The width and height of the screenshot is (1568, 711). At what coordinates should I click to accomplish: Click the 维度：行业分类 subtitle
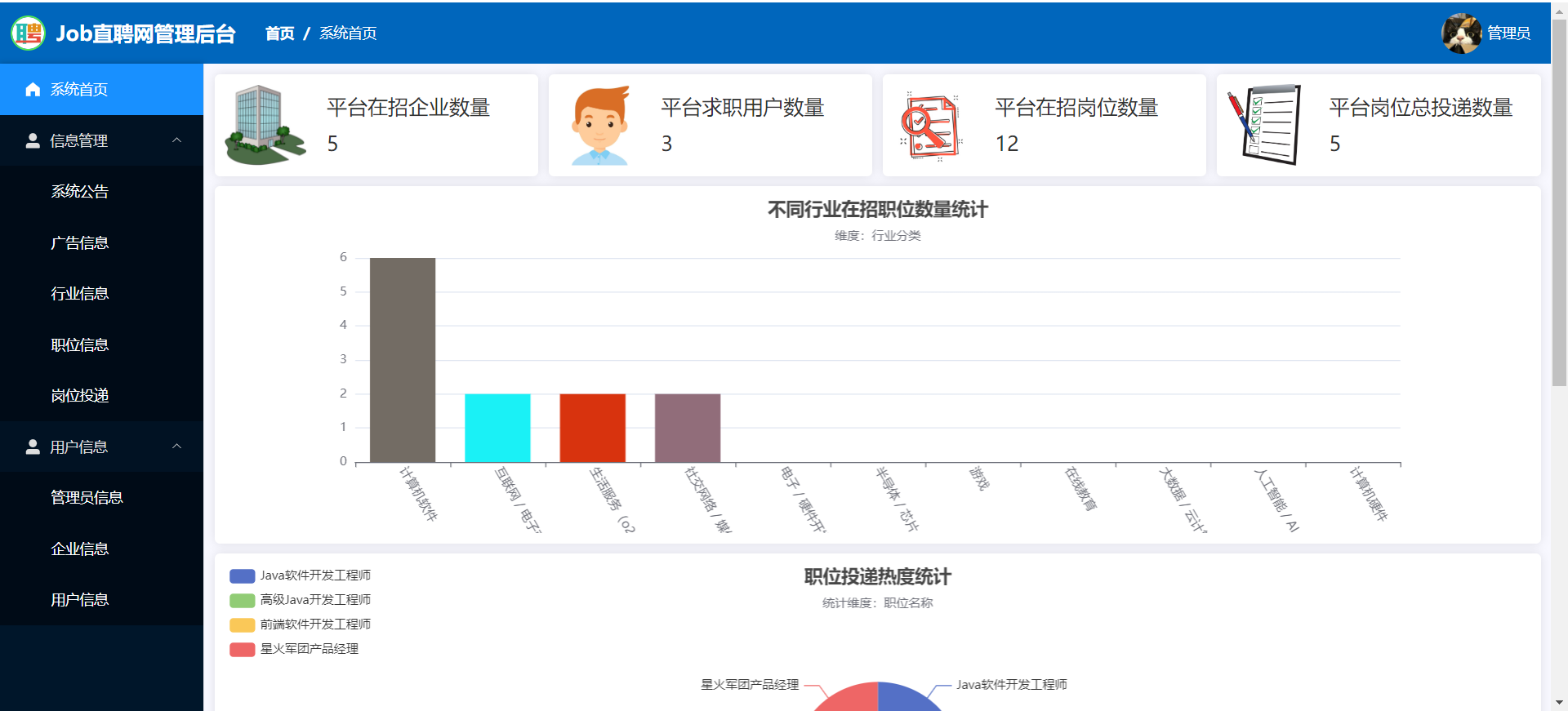[878, 236]
